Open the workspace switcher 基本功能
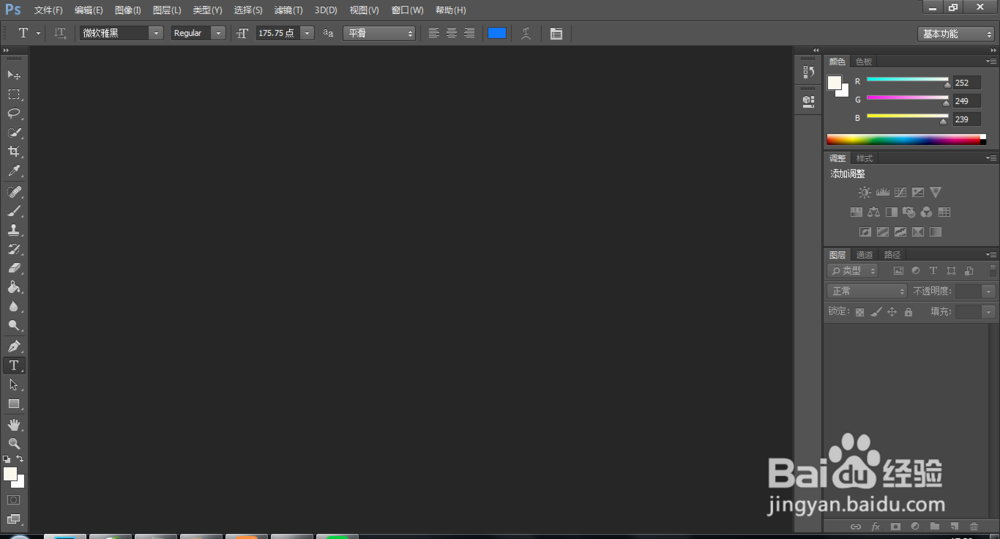Viewport: 1000px width, 539px height. tap(956, 34)
